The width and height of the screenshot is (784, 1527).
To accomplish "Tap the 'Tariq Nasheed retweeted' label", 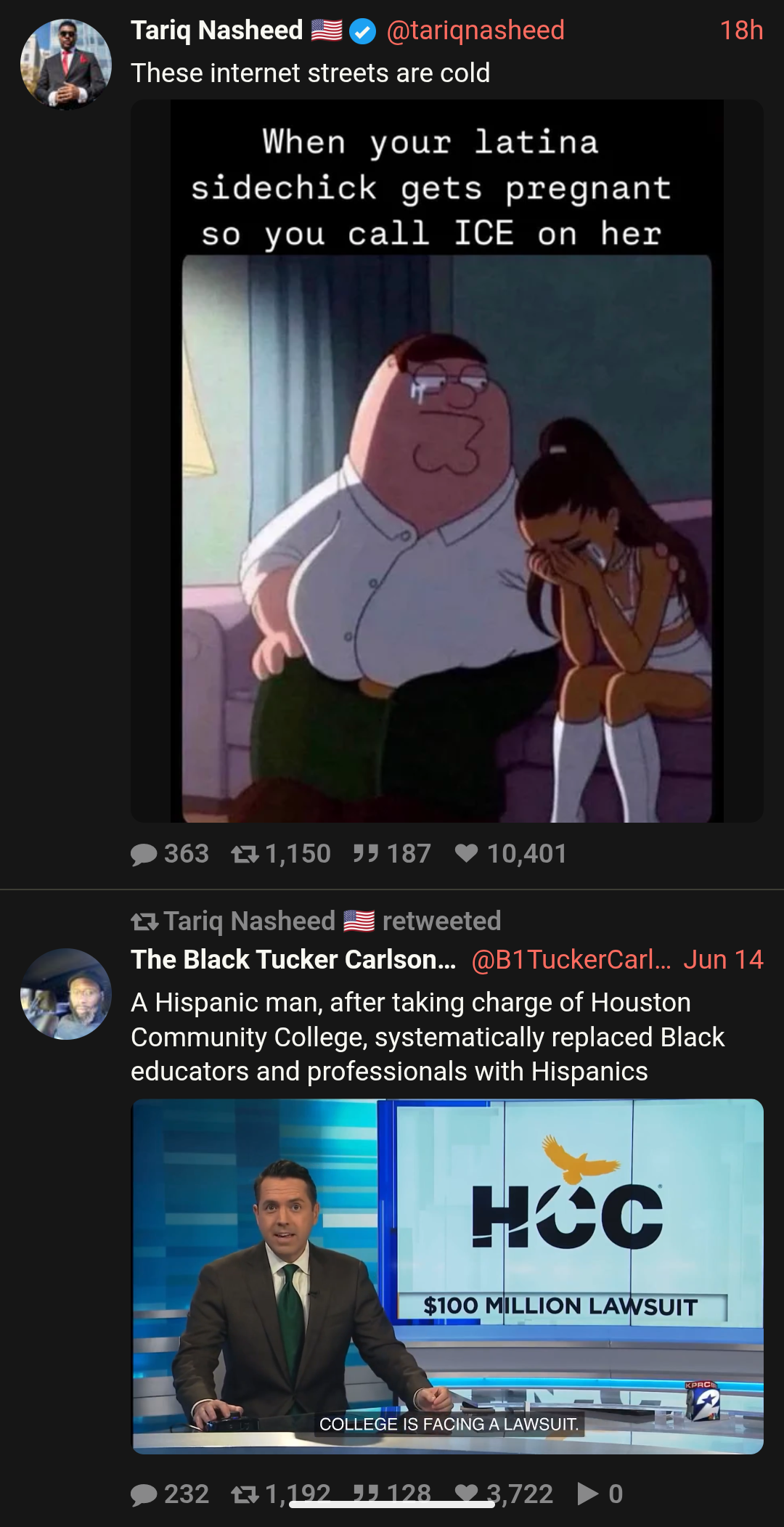I will (x=316, y=921).
